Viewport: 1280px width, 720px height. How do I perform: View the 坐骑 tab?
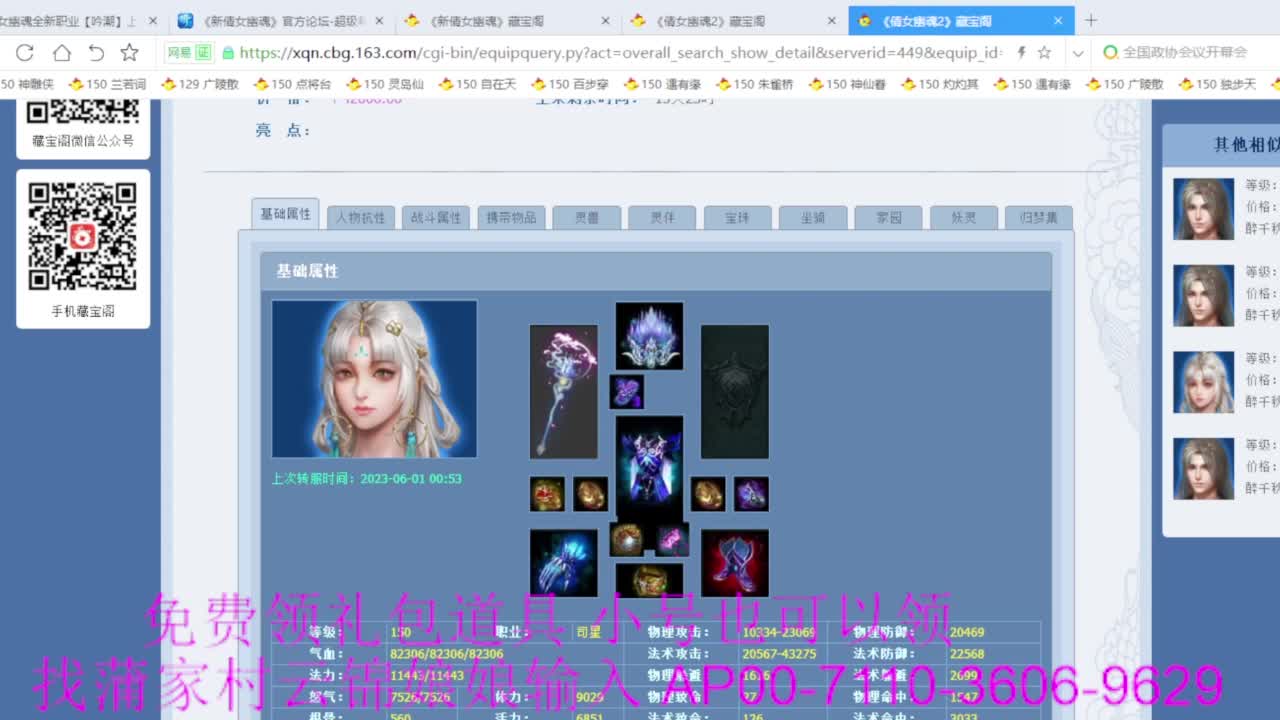coord(813,217)
